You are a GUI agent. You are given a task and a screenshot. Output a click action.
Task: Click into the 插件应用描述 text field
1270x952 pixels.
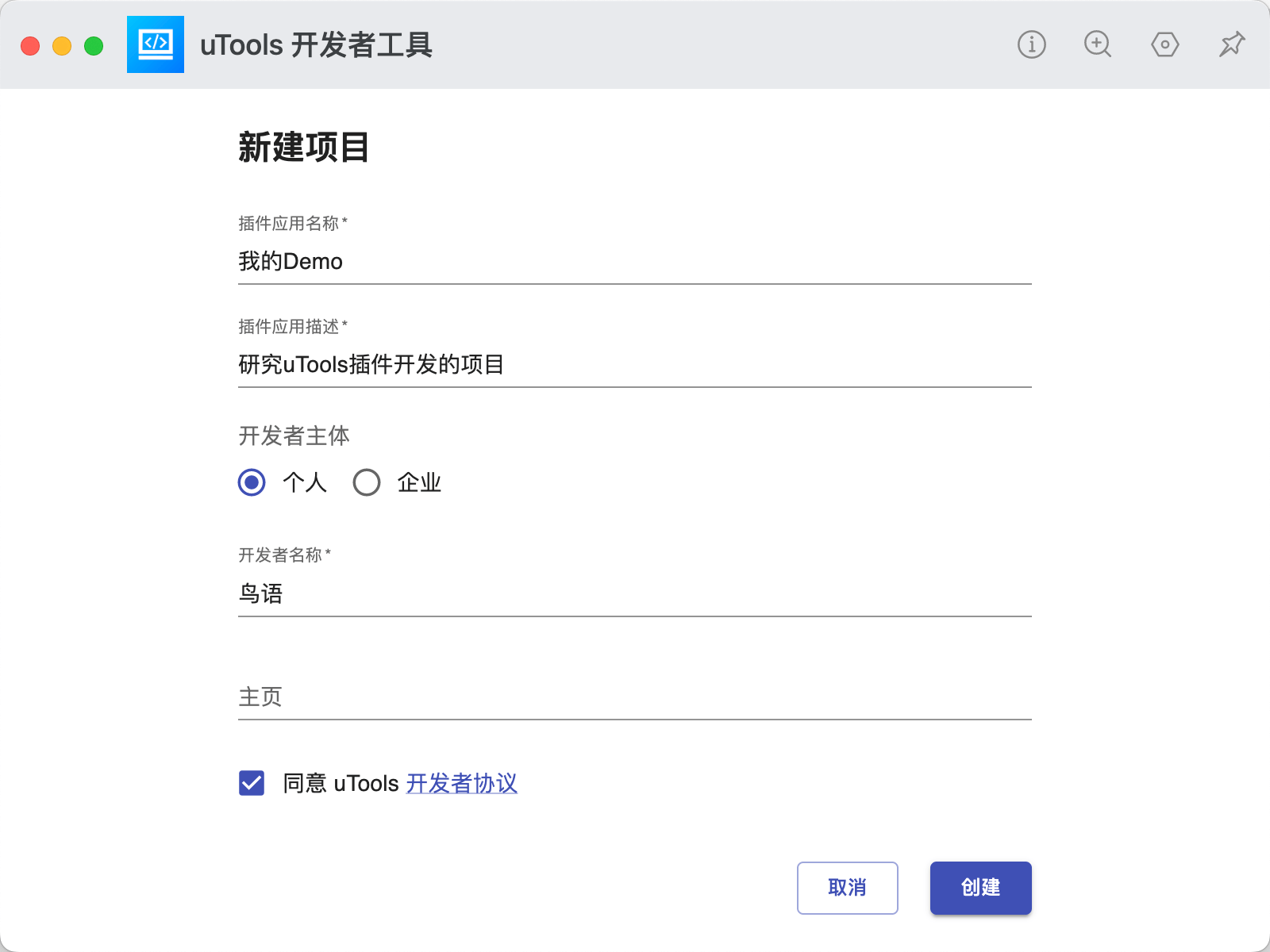coord(633,365)
